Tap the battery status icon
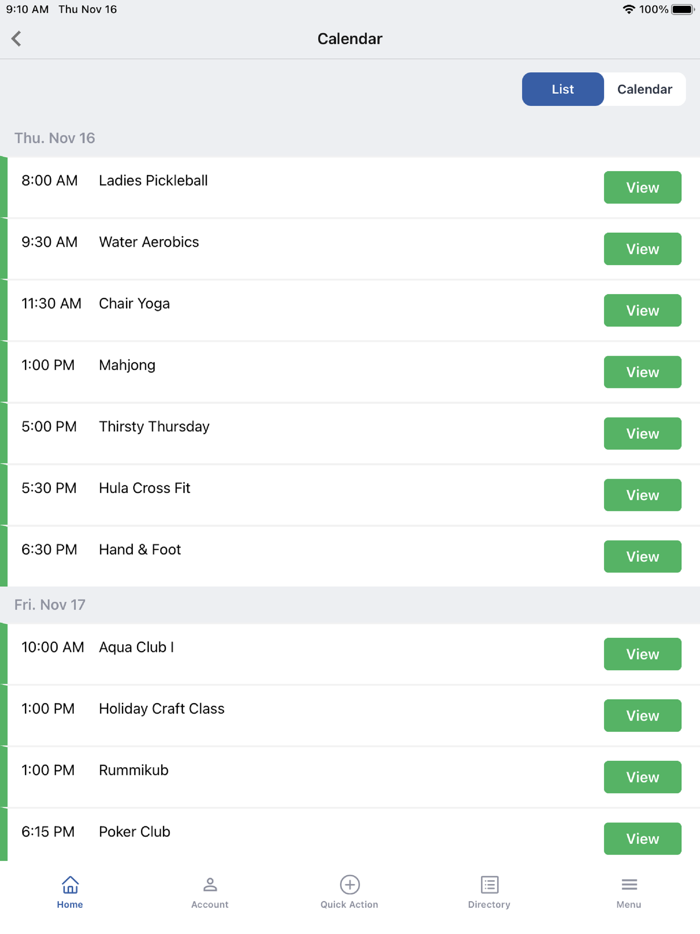 (683, 9)
